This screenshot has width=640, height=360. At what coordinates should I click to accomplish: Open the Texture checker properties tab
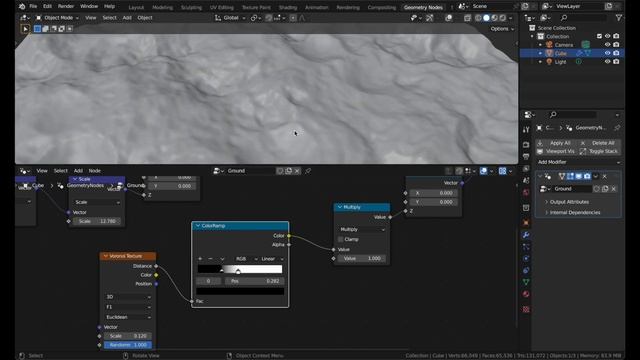526,309
